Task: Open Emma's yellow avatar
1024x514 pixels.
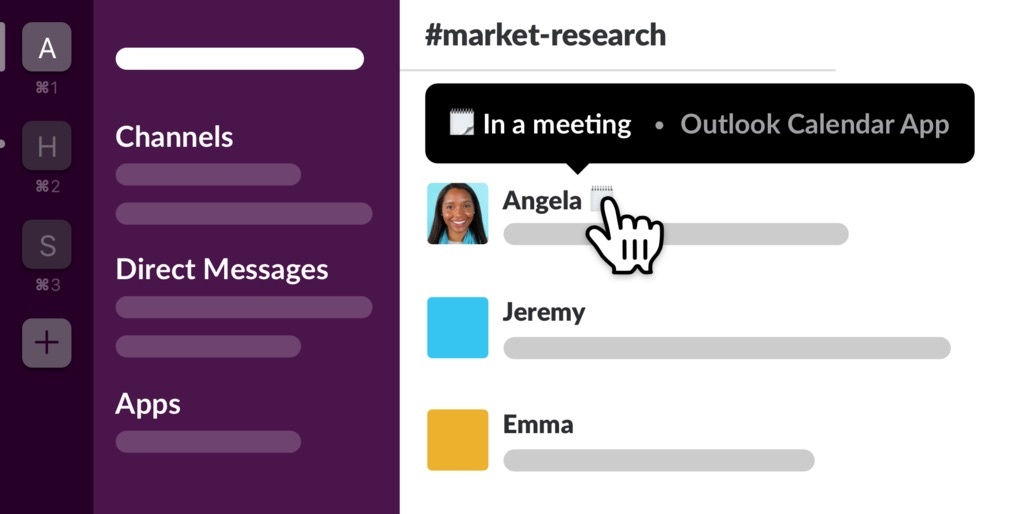Action: pyautogui.click(x=457, y=440)
